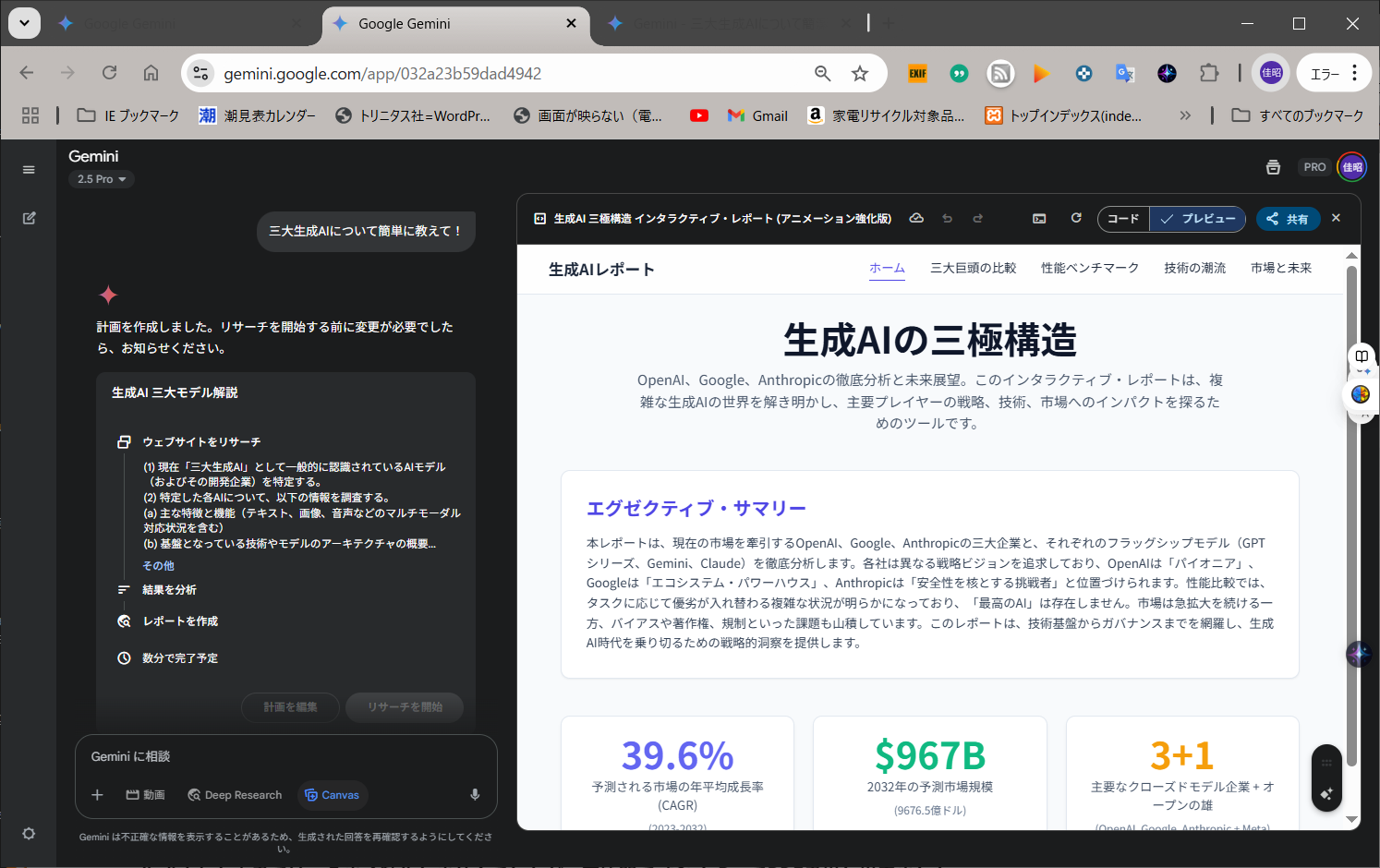The width and height of the screenshot is (1380, 868).
Task: Click the RSS feed extension icon
Action: (x=1000, y=73)
